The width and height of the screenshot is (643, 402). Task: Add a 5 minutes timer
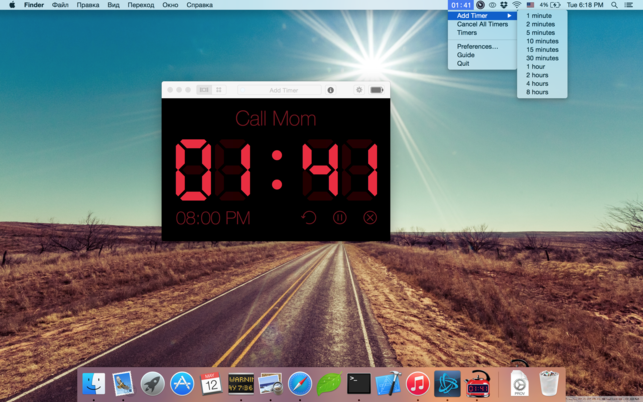click(x=542, y=33)
